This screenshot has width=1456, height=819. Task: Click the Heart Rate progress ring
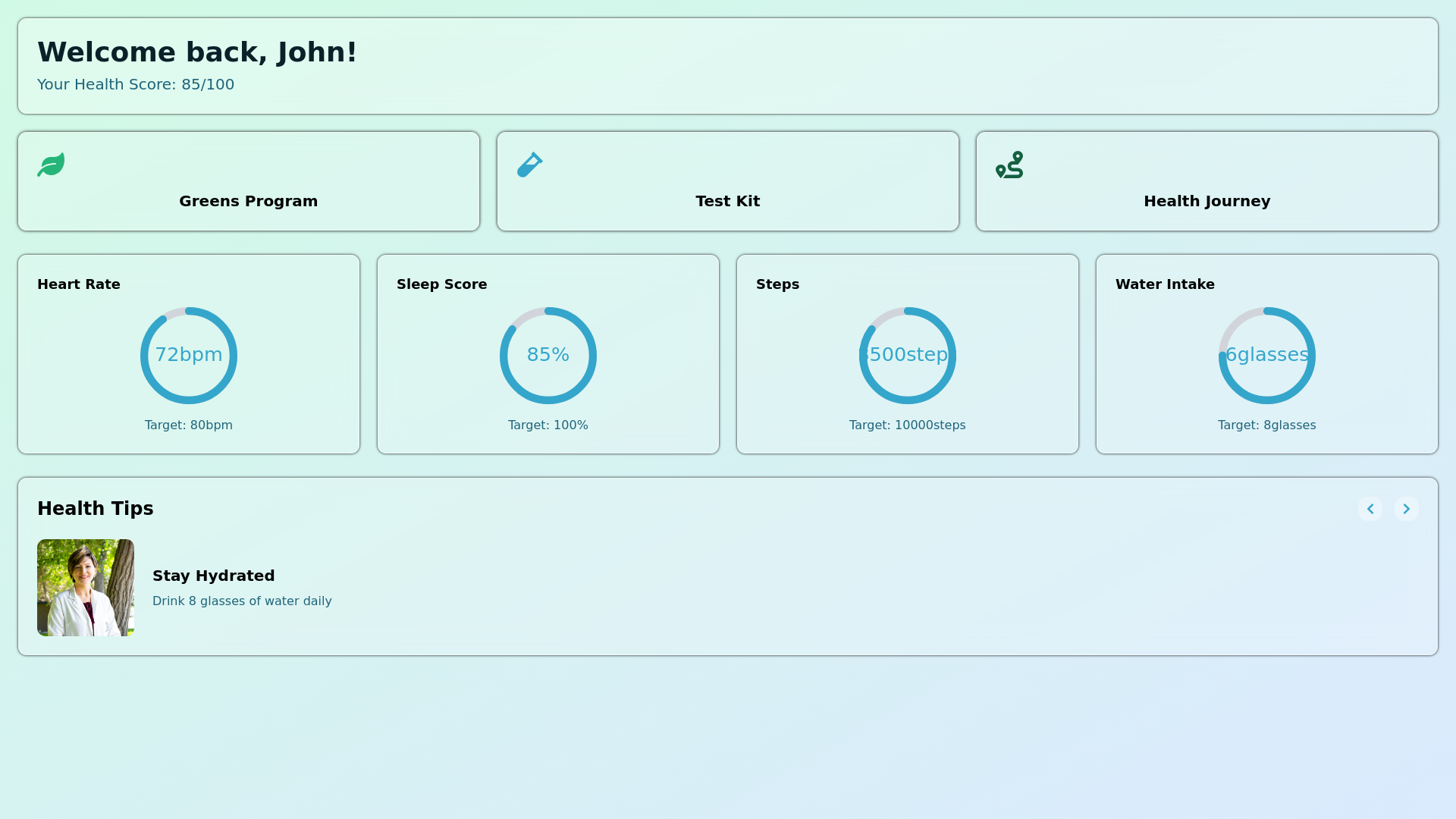point(188,355)
